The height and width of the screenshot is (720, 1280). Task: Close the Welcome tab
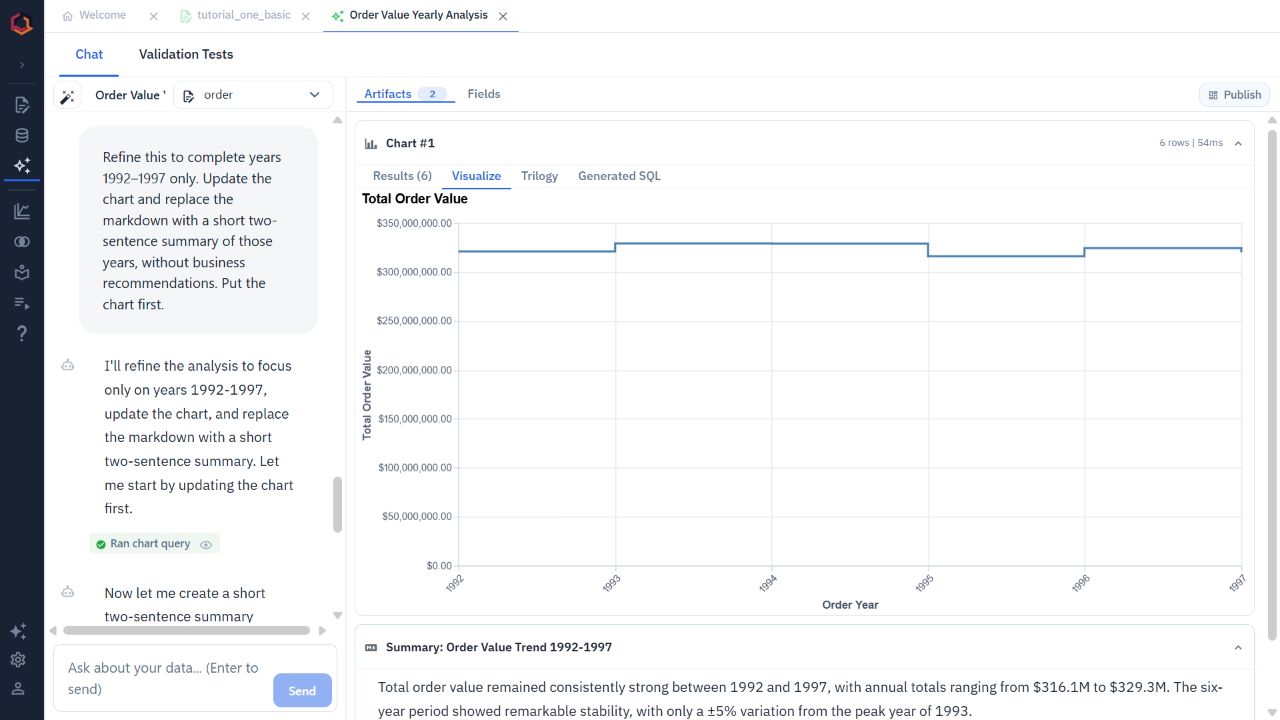pos(153,16)
